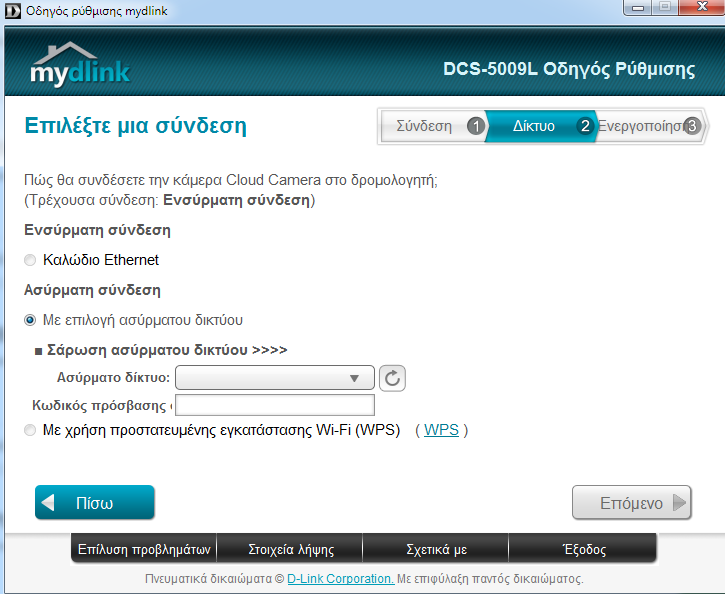725x594 pixels.
Task: Open the Ενεργοποίηση step 3 tab
Action: point(650,126)
